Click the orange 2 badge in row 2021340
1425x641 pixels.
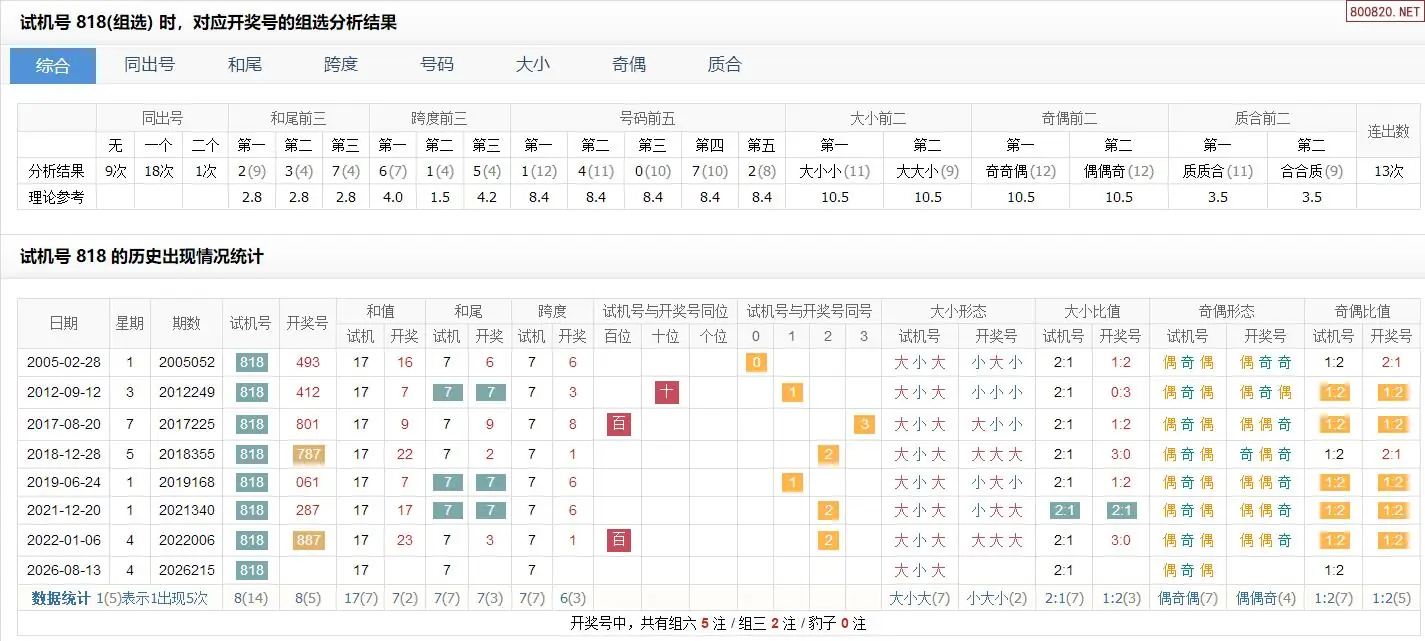coord(828,511)
